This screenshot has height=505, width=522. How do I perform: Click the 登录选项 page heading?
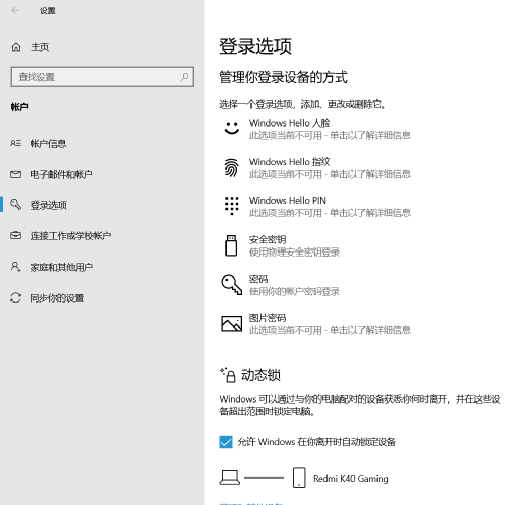pyautogui.click(x=255, y=46)
